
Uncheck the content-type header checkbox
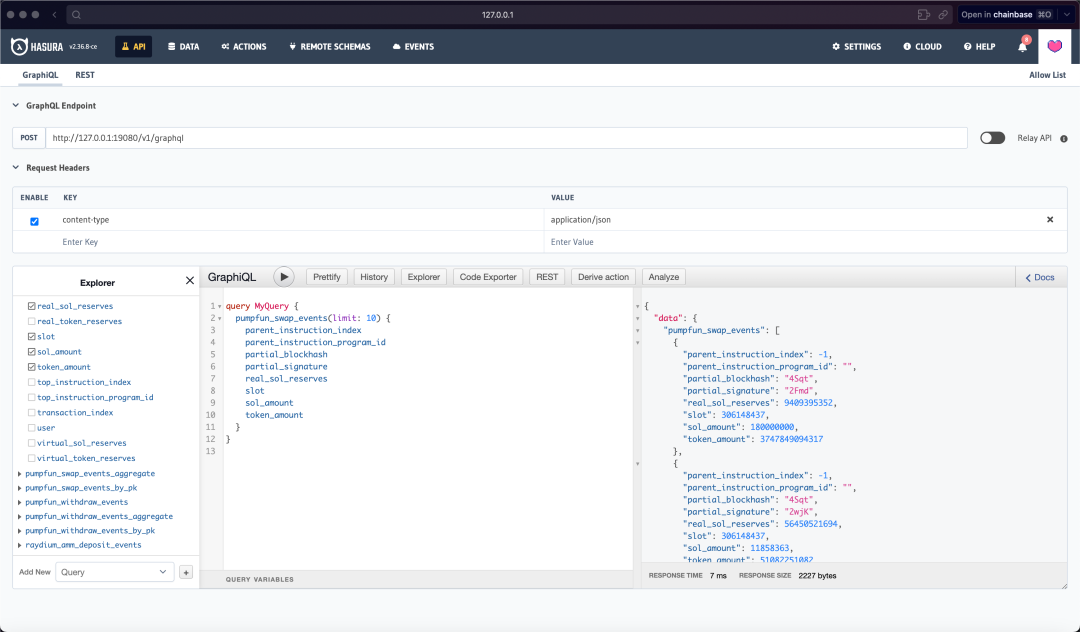pos(34,221)
